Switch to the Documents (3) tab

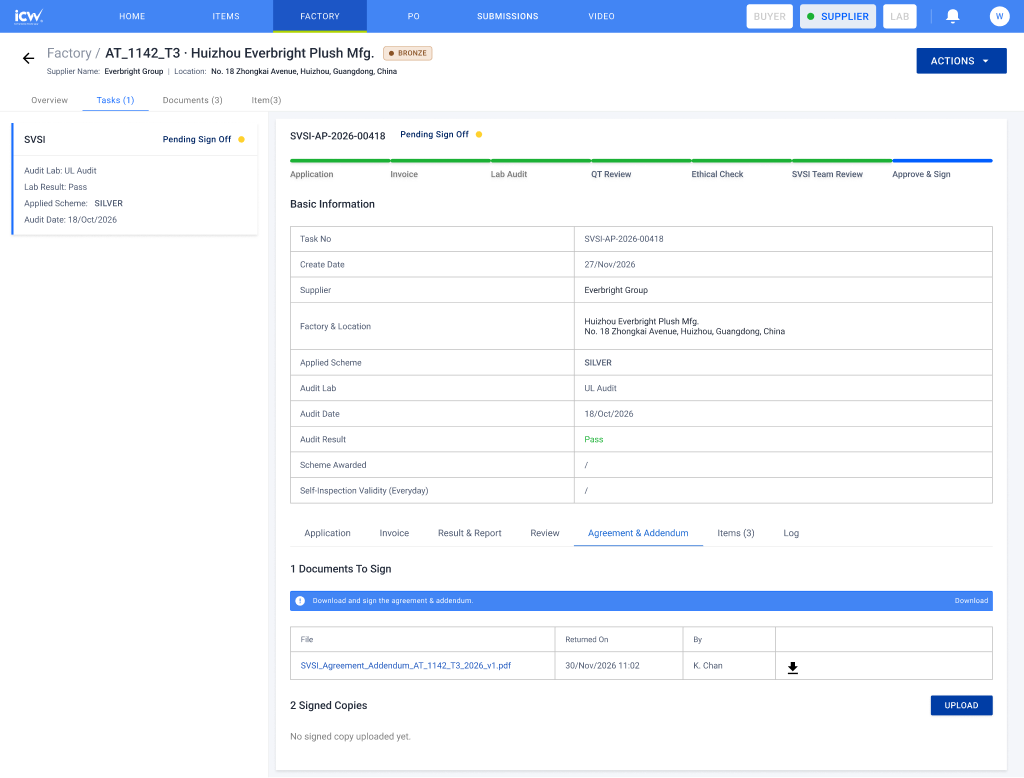point(193,100)
